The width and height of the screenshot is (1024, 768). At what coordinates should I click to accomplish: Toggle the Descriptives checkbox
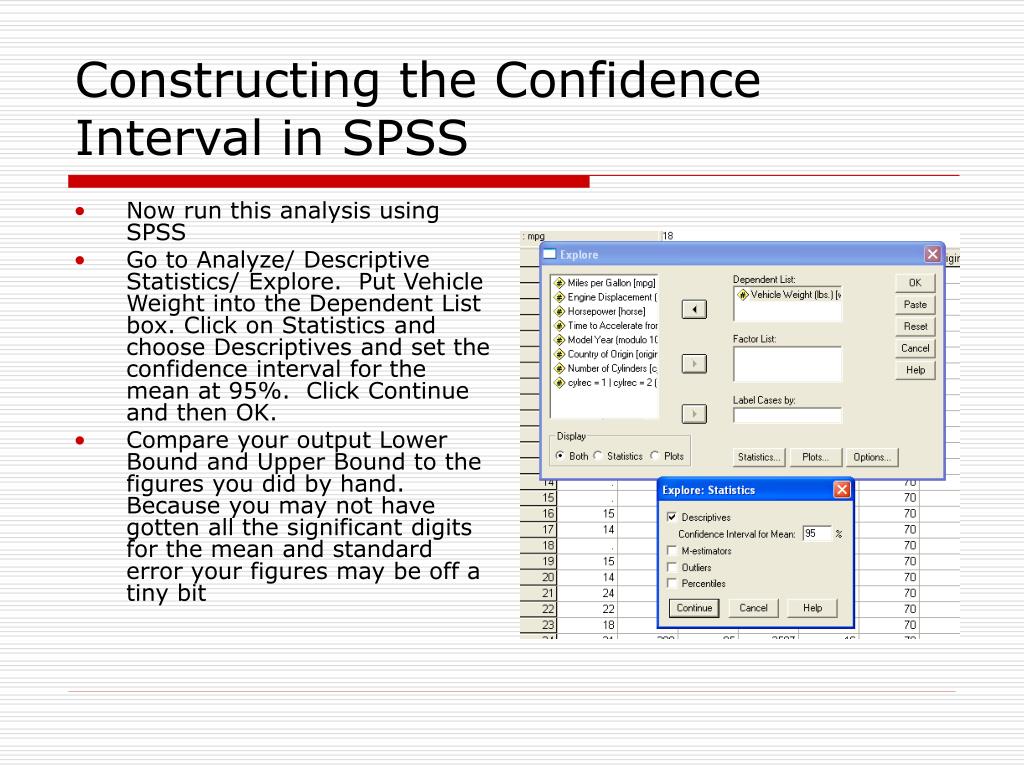click(x=672, y=517)
